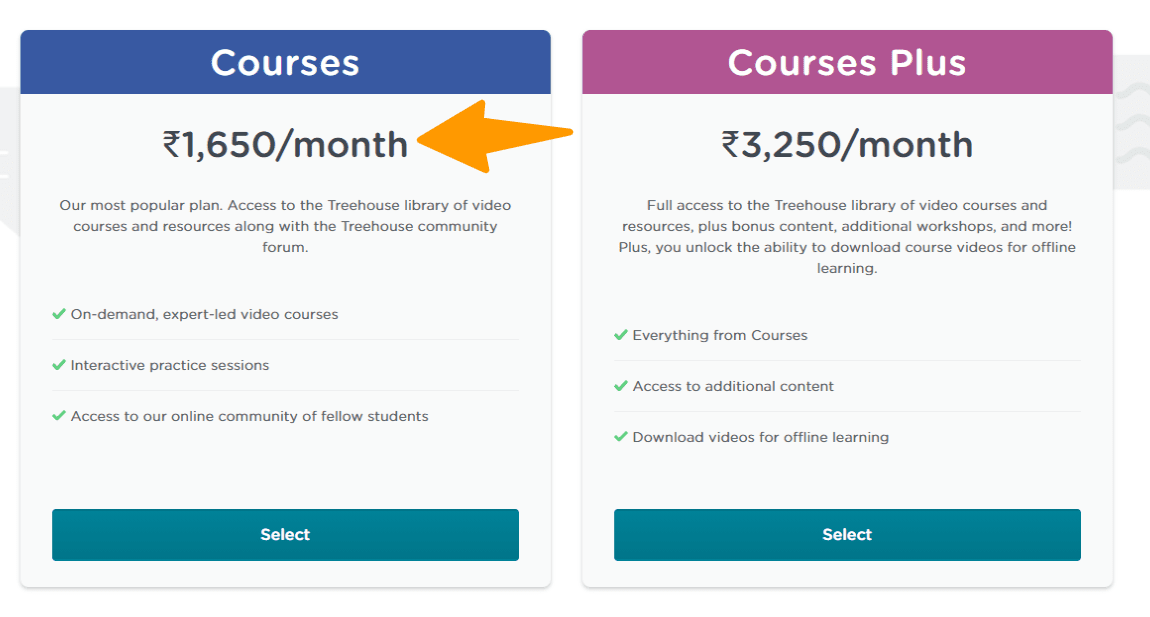Click checkmark beside online community access feature

tap(59, 416)
